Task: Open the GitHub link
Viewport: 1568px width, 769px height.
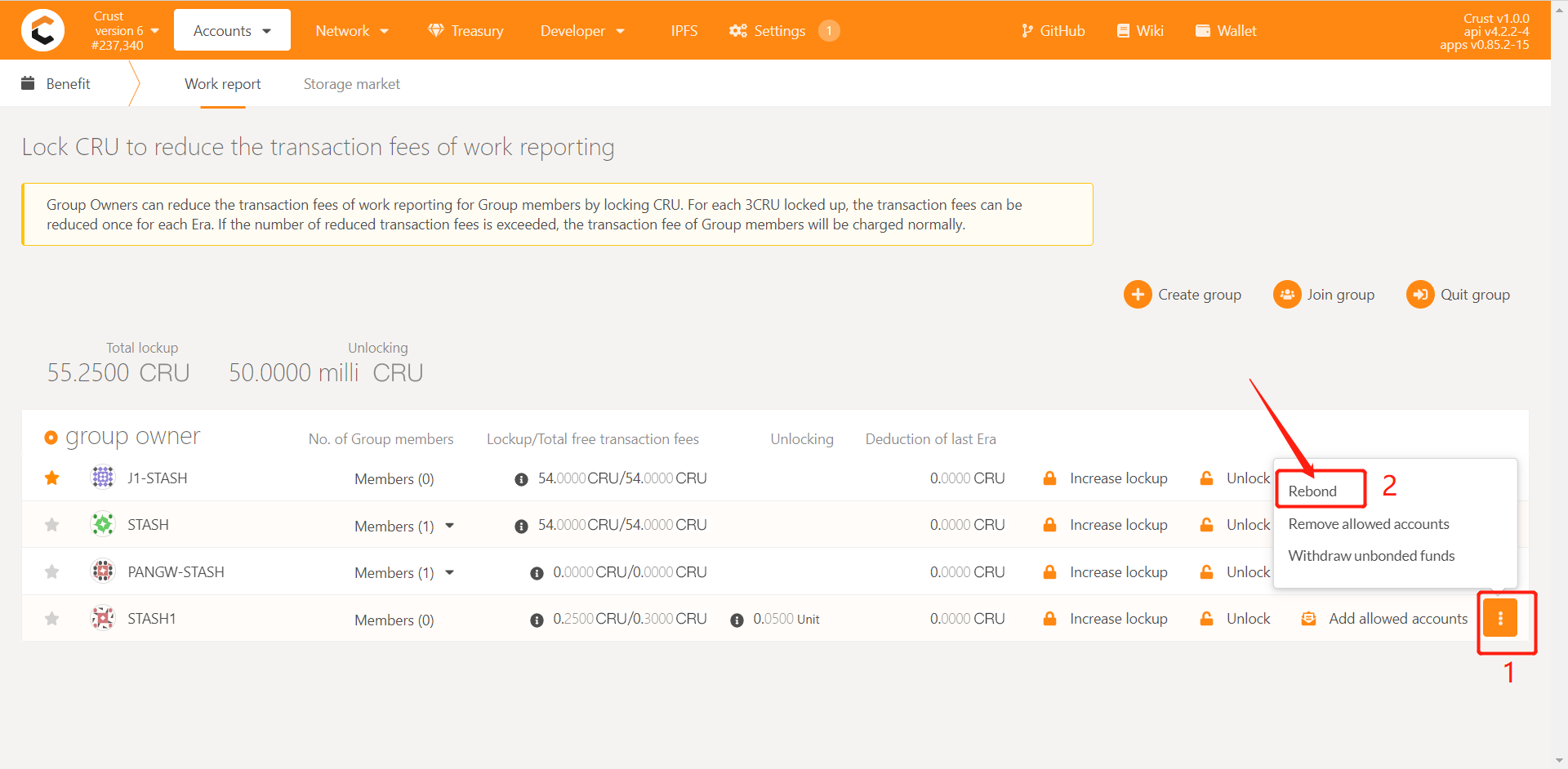Action: [x=1053, y=31]
